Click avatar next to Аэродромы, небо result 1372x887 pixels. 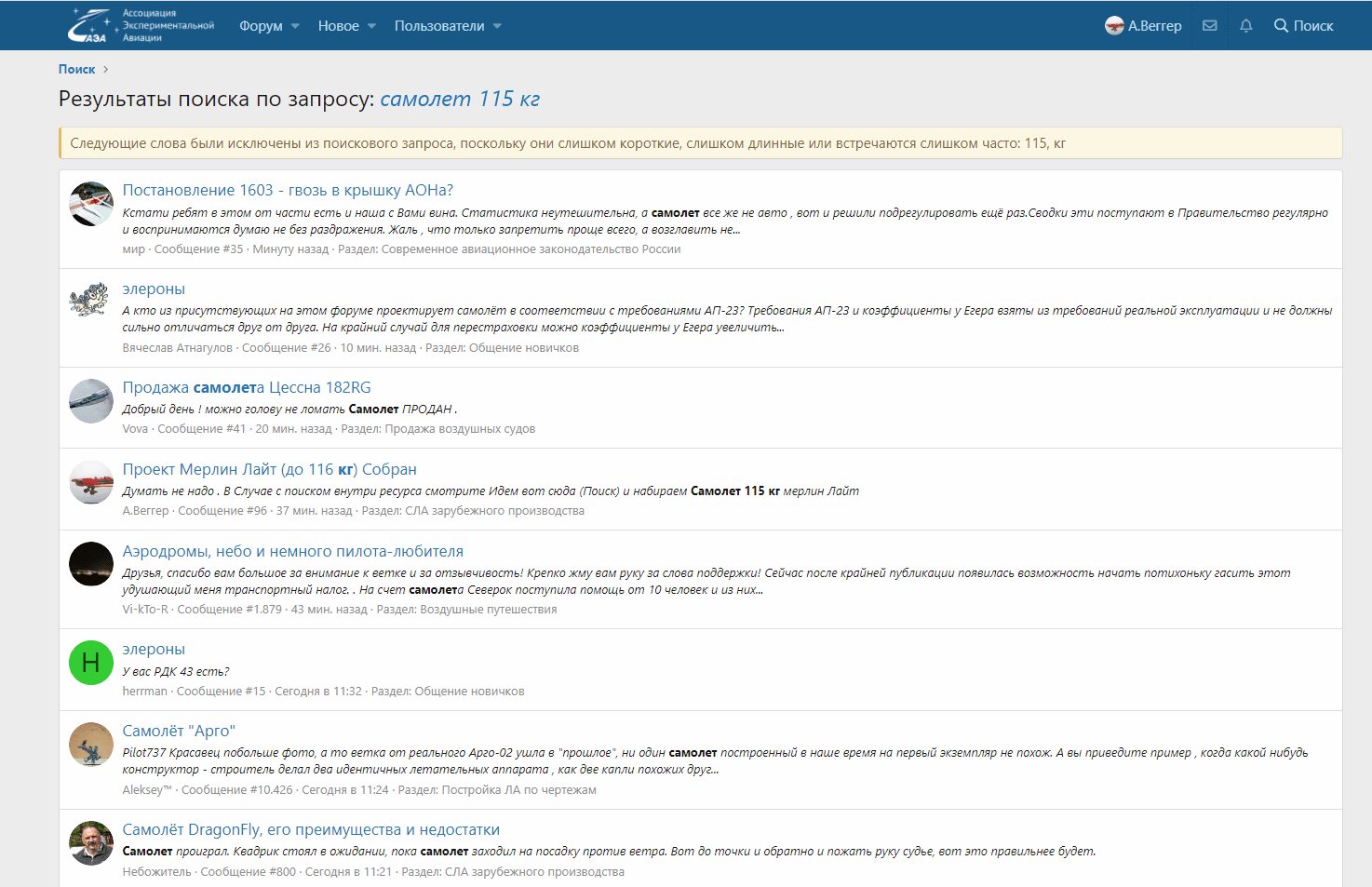[91, 564]
